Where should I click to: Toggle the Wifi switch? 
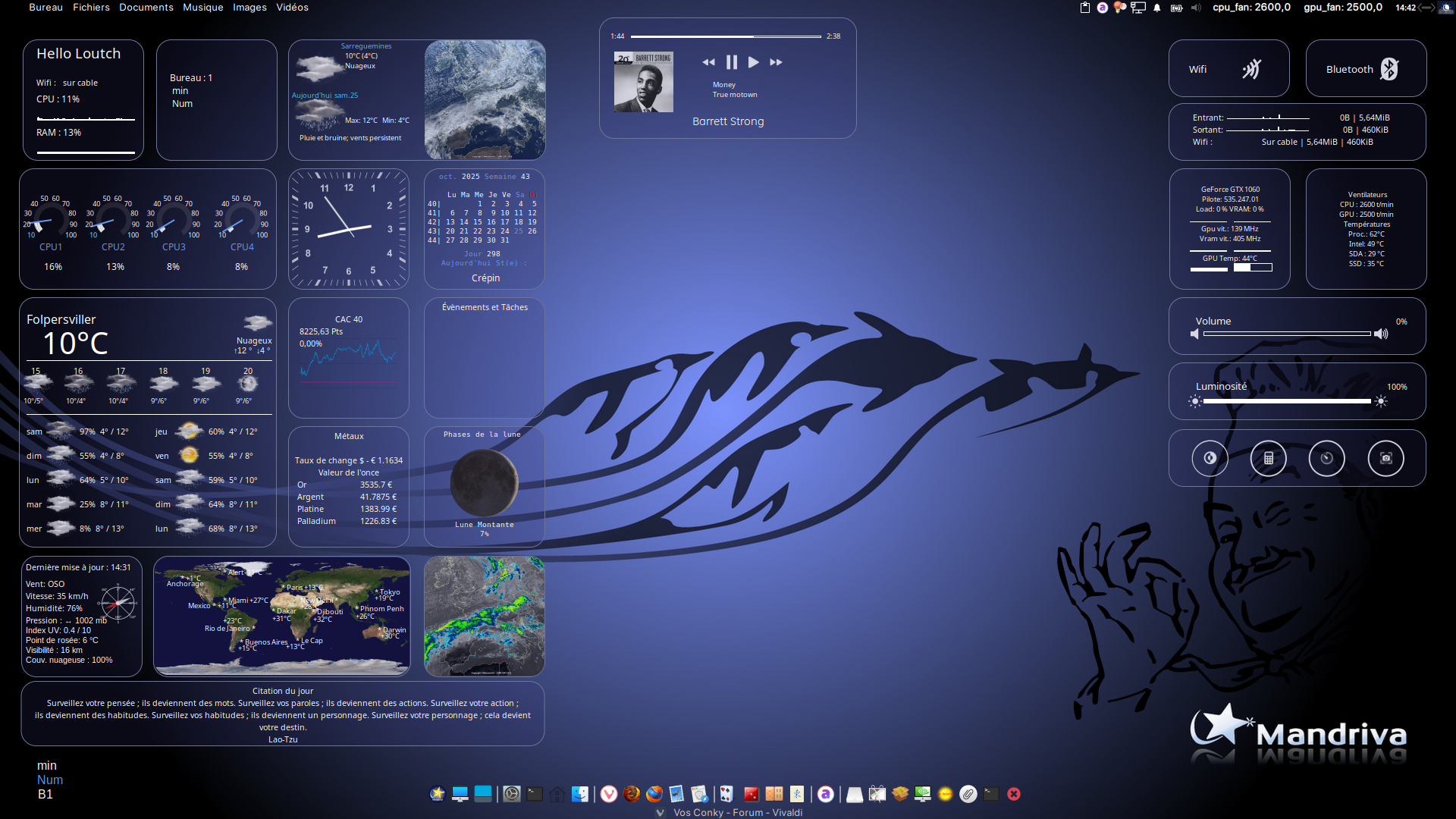tap(1251, 69)
